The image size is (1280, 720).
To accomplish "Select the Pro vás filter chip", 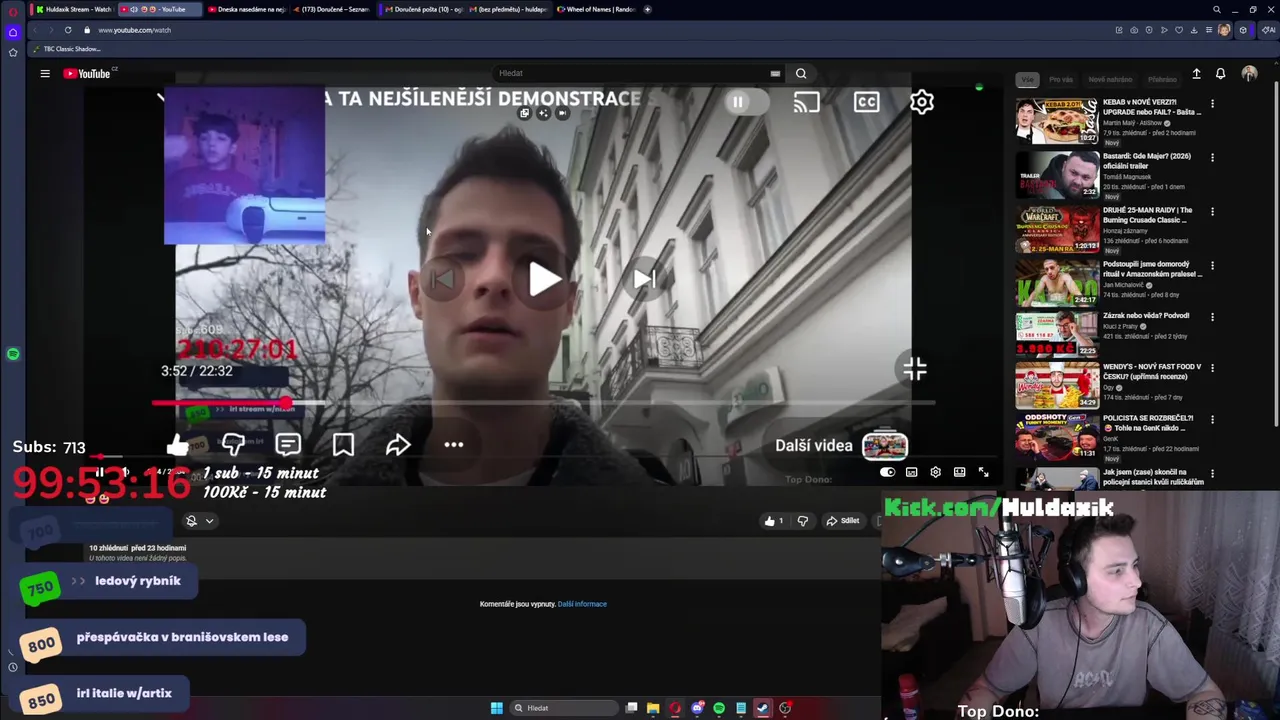I will pos(1061,79).
